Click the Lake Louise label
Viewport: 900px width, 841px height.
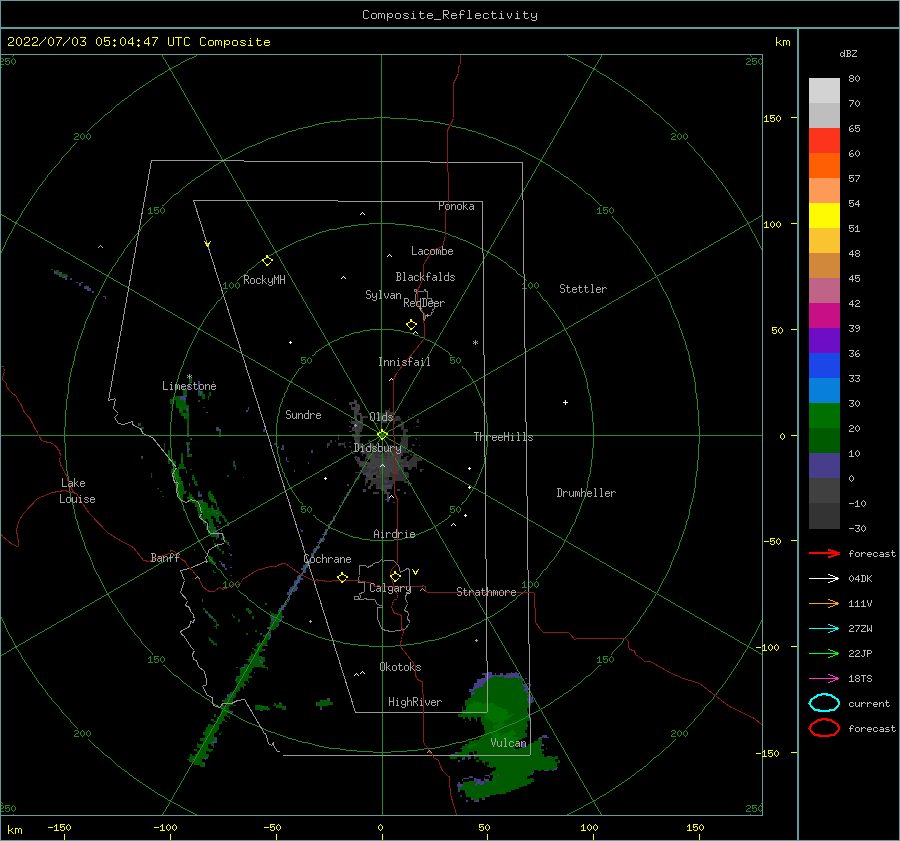(77, 491)
